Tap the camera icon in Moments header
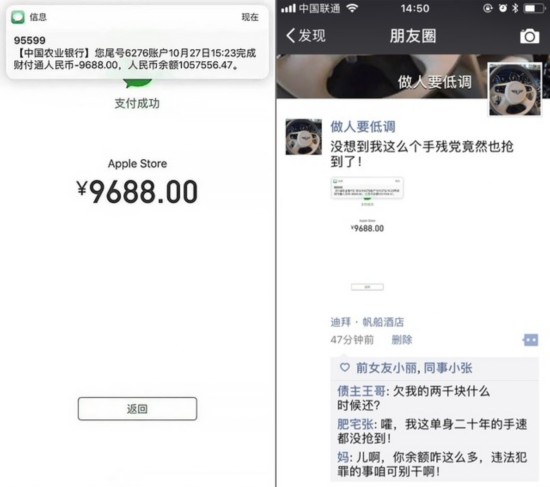 click(529, 36)
